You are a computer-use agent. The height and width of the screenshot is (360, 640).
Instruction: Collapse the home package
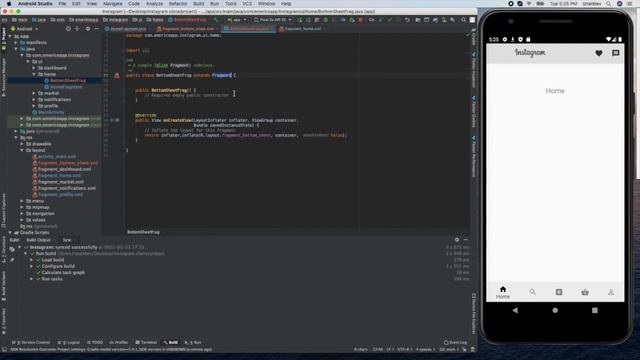pos(34,74)
